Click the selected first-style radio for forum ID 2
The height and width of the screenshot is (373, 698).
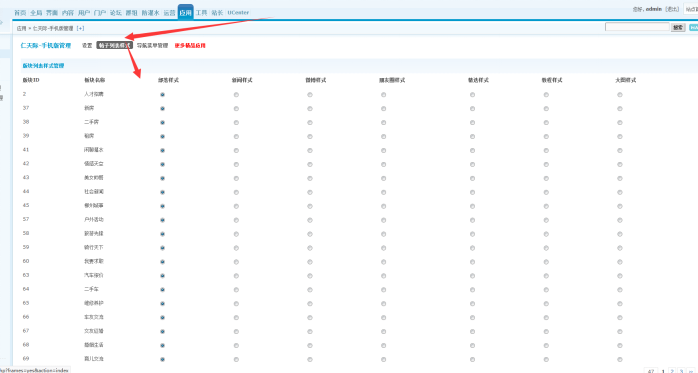[162, 95]
